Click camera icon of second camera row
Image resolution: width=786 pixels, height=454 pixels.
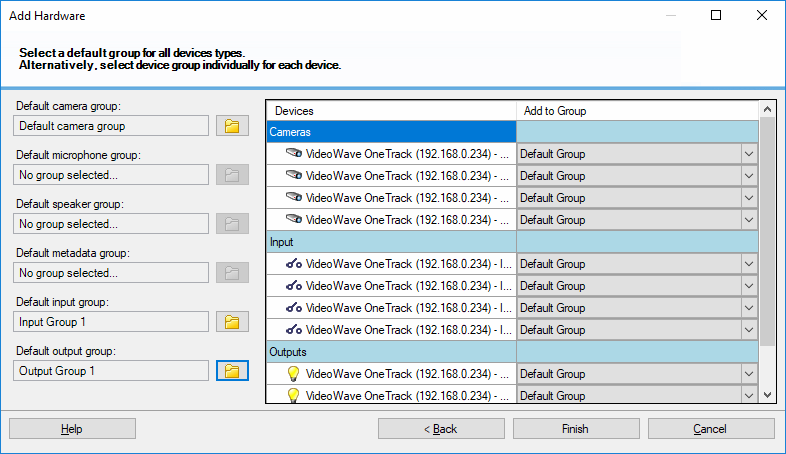coord(294,175)
